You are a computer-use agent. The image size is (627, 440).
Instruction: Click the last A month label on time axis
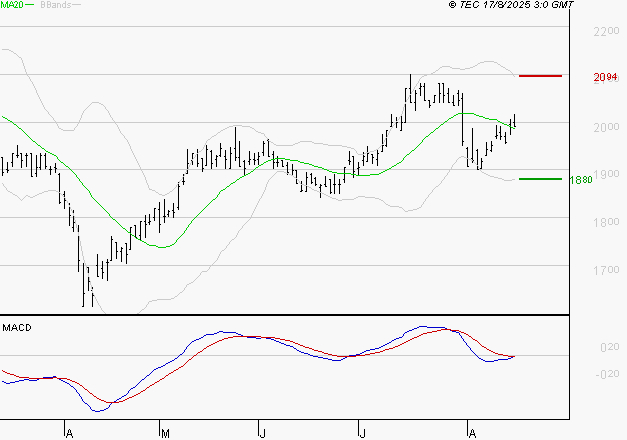[470, 433]
